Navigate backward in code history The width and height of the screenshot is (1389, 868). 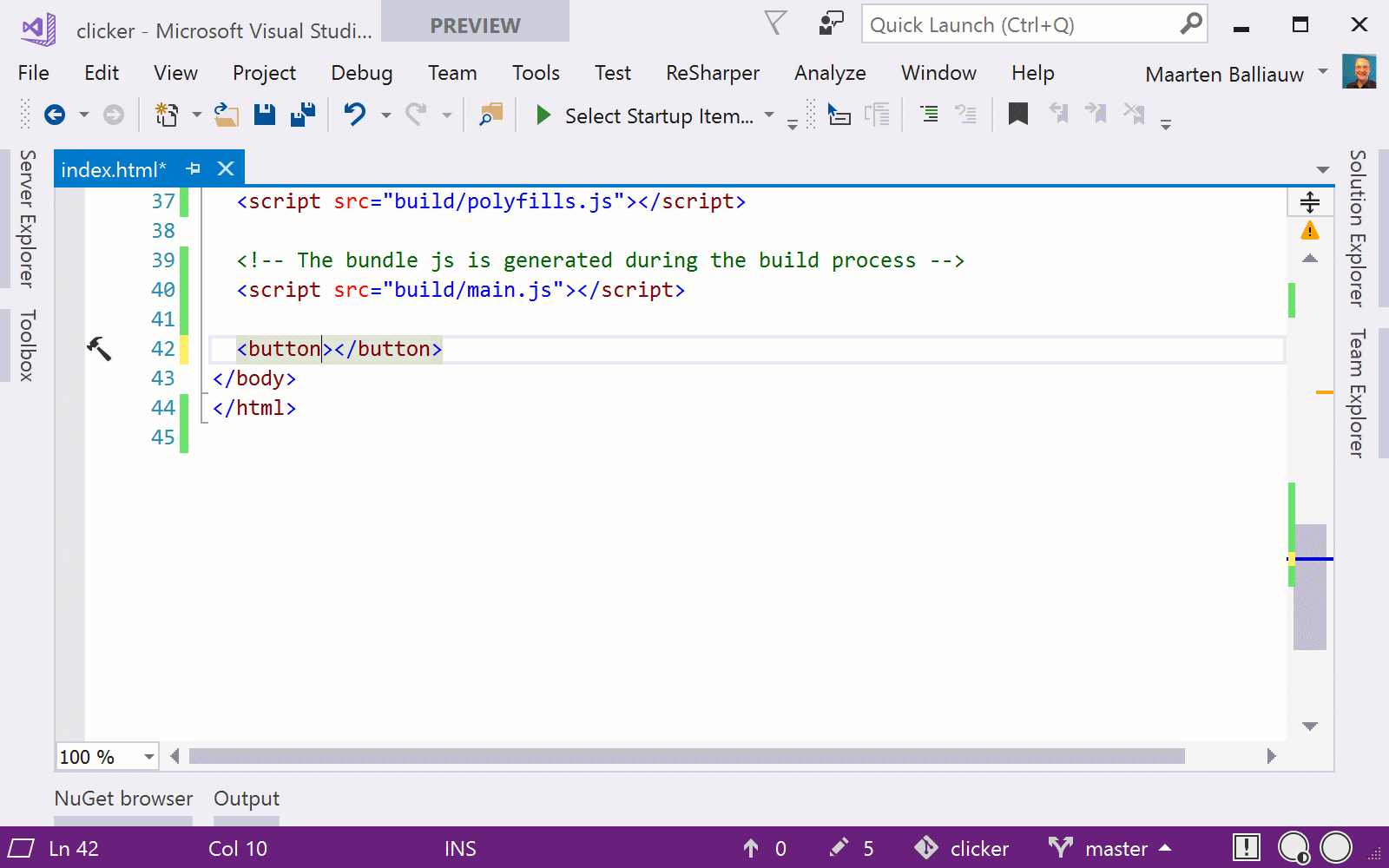pyautogui.click(x=56, y=114)
